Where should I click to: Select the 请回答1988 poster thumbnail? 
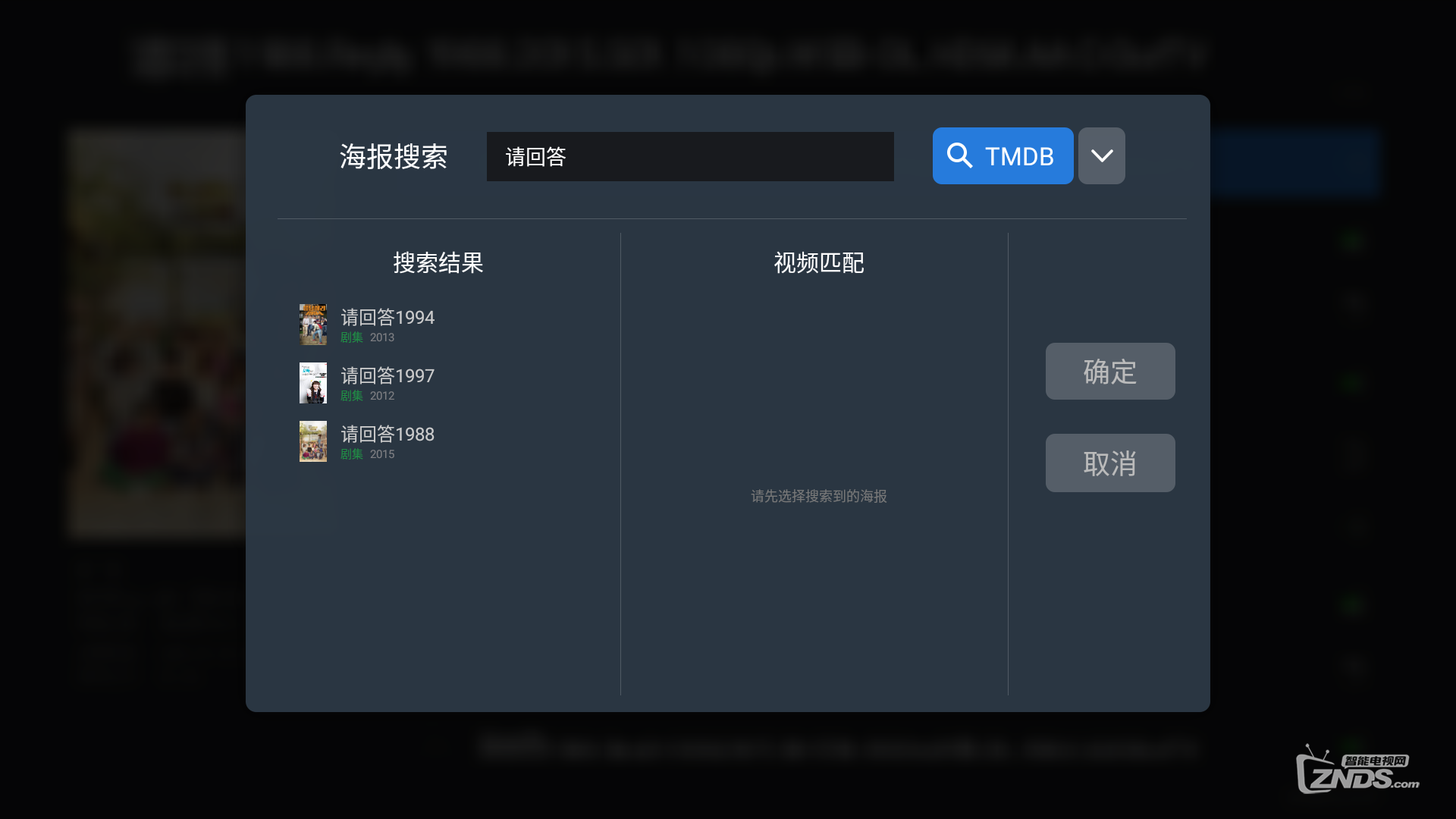[x=312, y=441]
